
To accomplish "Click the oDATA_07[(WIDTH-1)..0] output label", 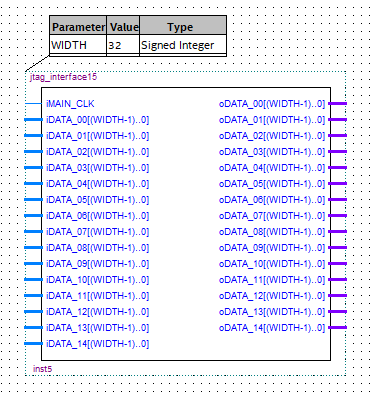I will (x=272, y=216).
